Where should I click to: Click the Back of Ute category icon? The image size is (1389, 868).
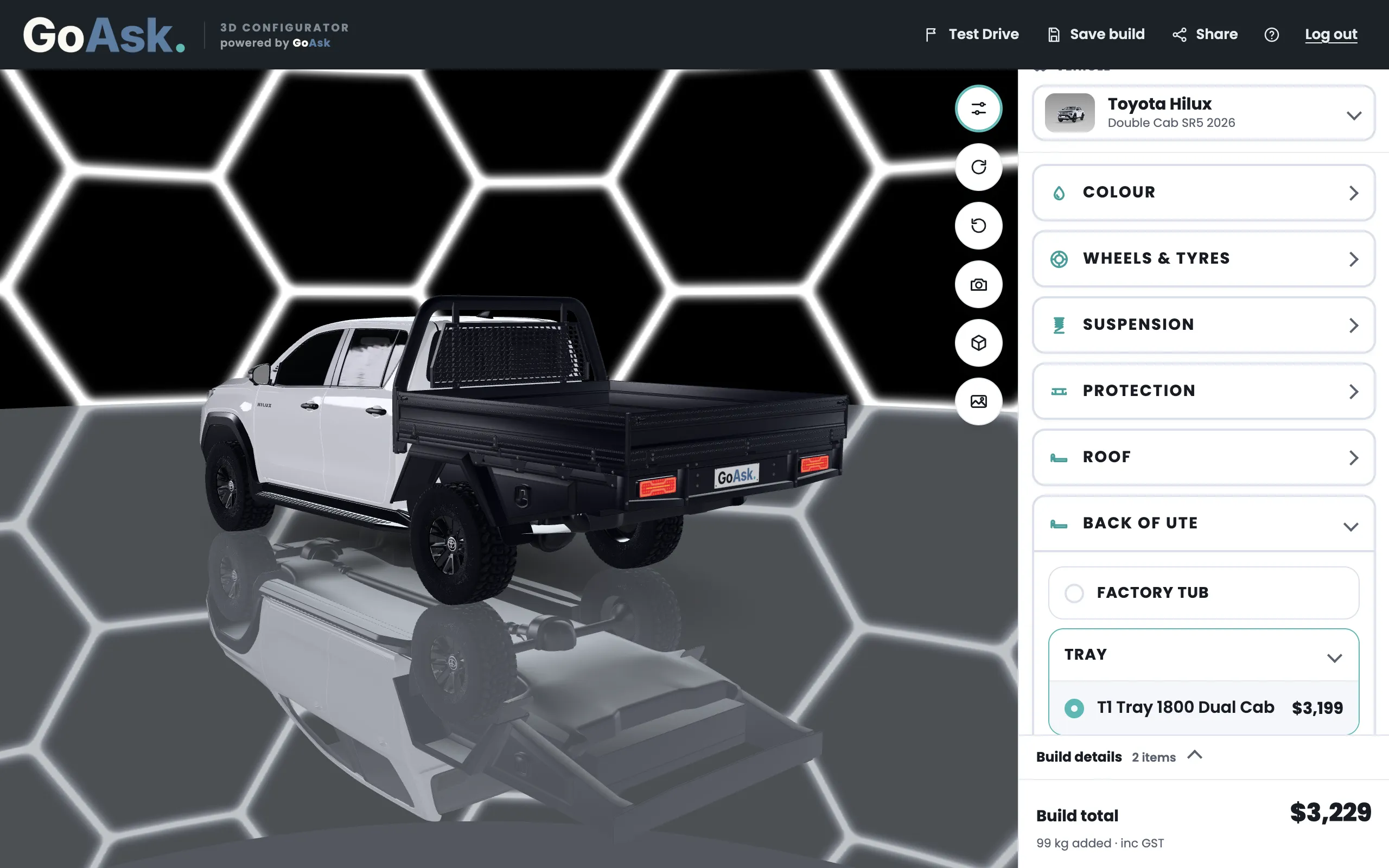point(1059,524)
